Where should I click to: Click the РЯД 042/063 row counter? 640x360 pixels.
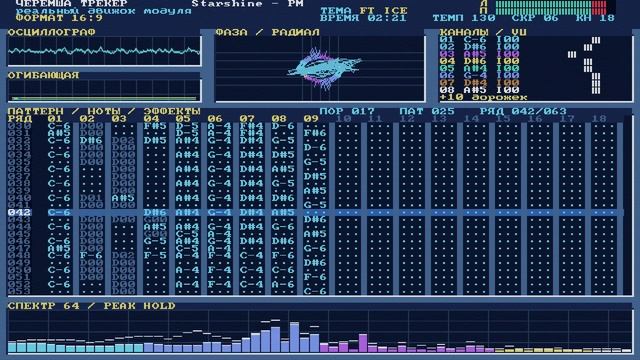tap(523, 111)
